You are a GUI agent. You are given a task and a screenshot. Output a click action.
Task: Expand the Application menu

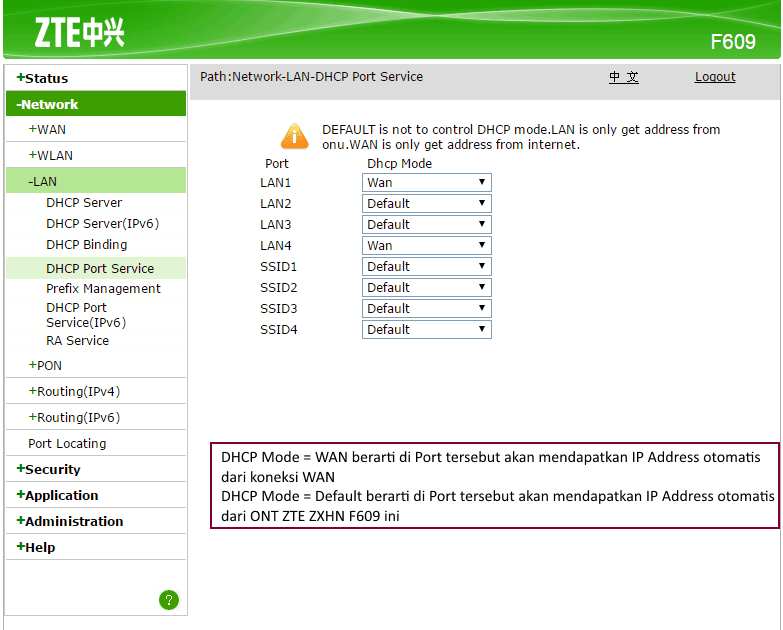pyautogui.click(x=57, y=495)
